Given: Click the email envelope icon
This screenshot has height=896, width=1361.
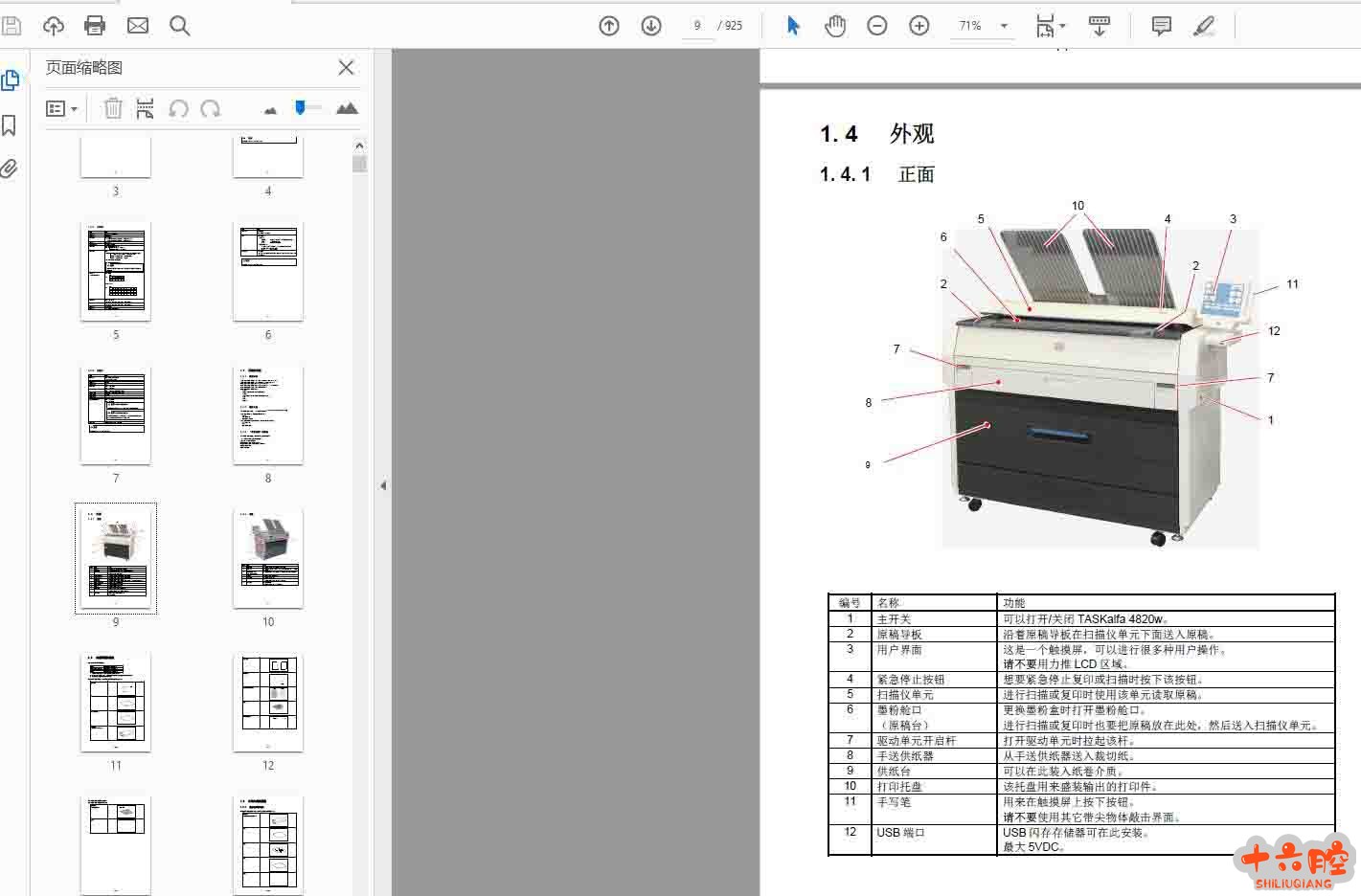Looking at the screenshot, I should pyautogui.click(x=138, y=26).
